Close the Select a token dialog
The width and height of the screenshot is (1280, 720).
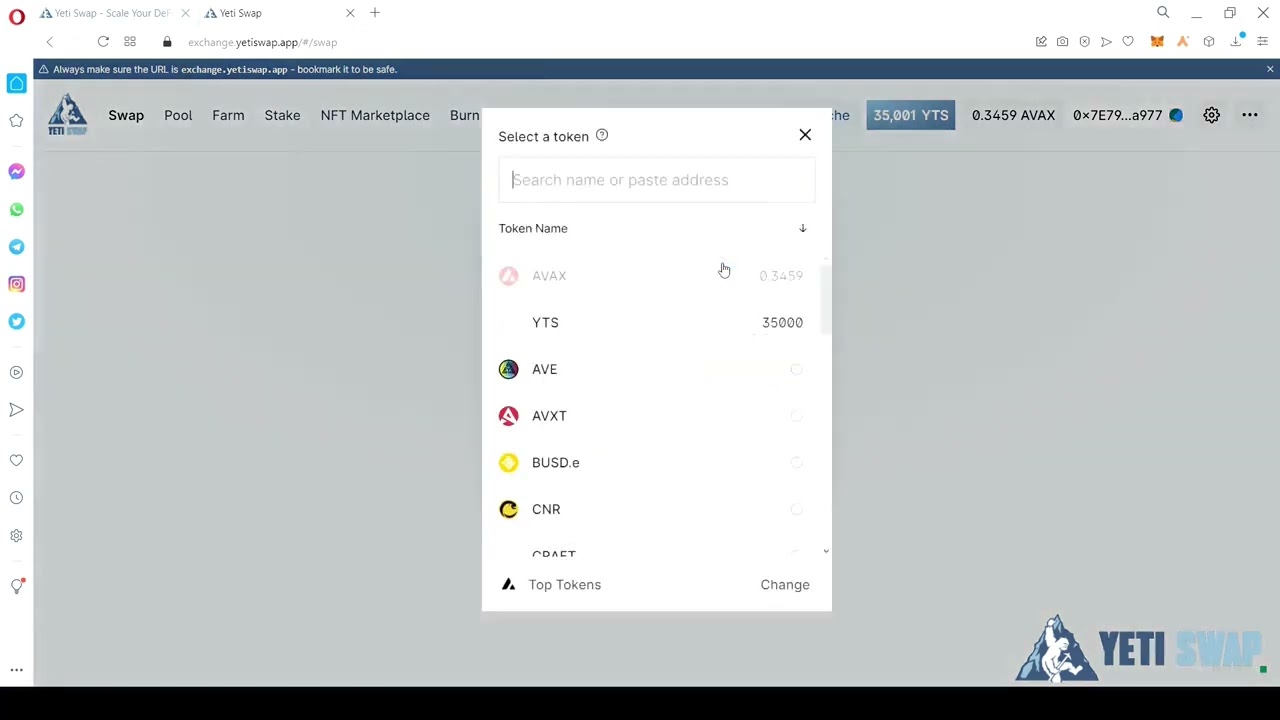(805, 135)
